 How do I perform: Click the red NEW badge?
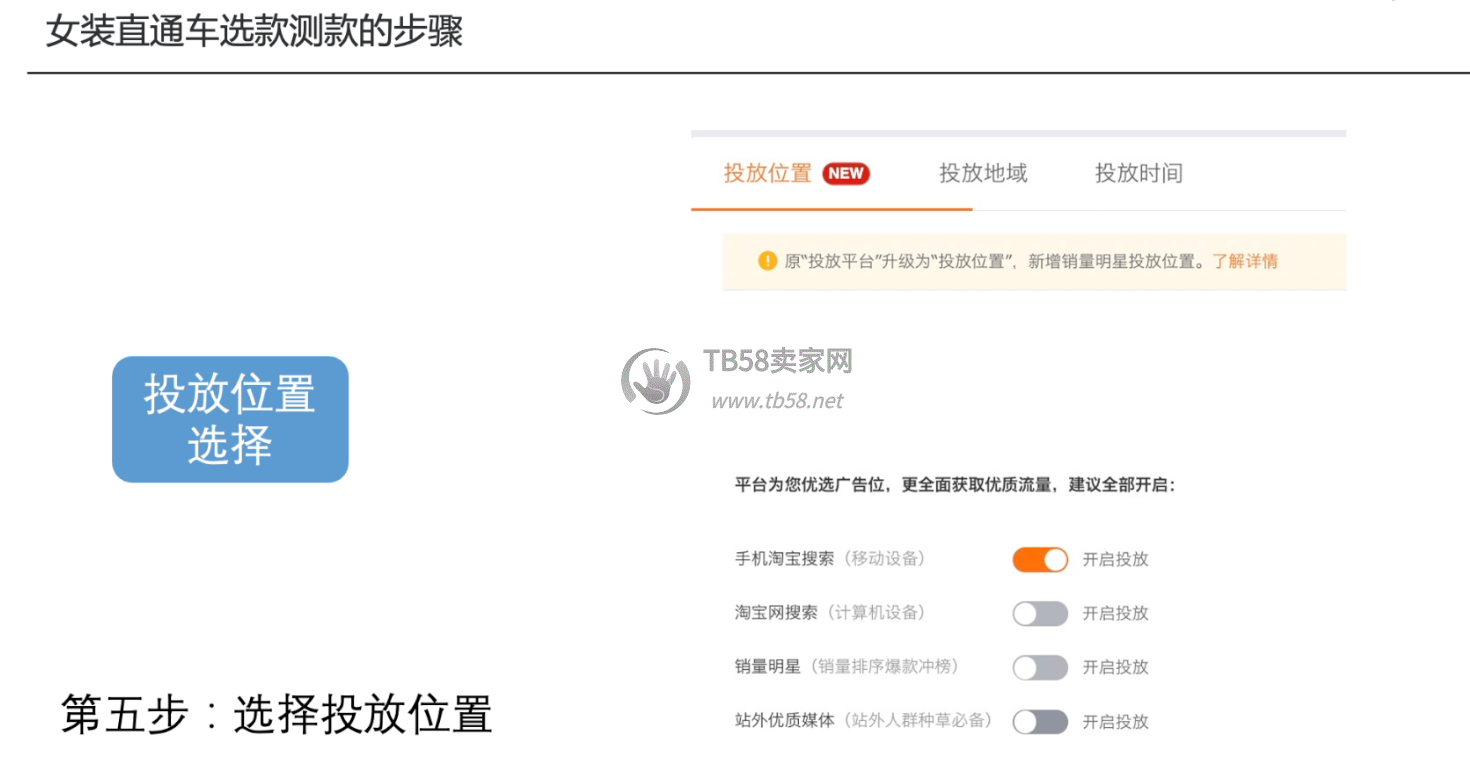[x=846, y=173]
